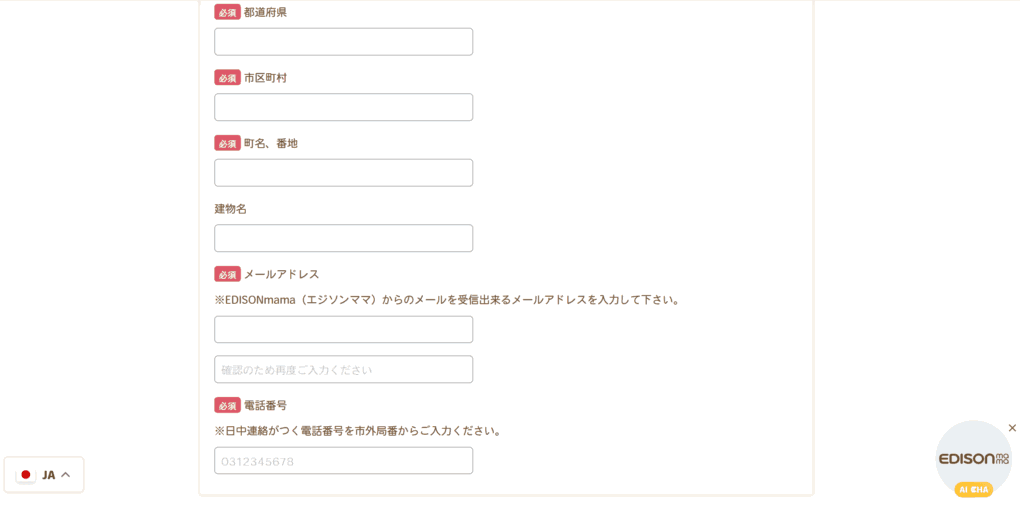Open the JA language selector
Screen dimensions: 1024x505
pos(44,475)
